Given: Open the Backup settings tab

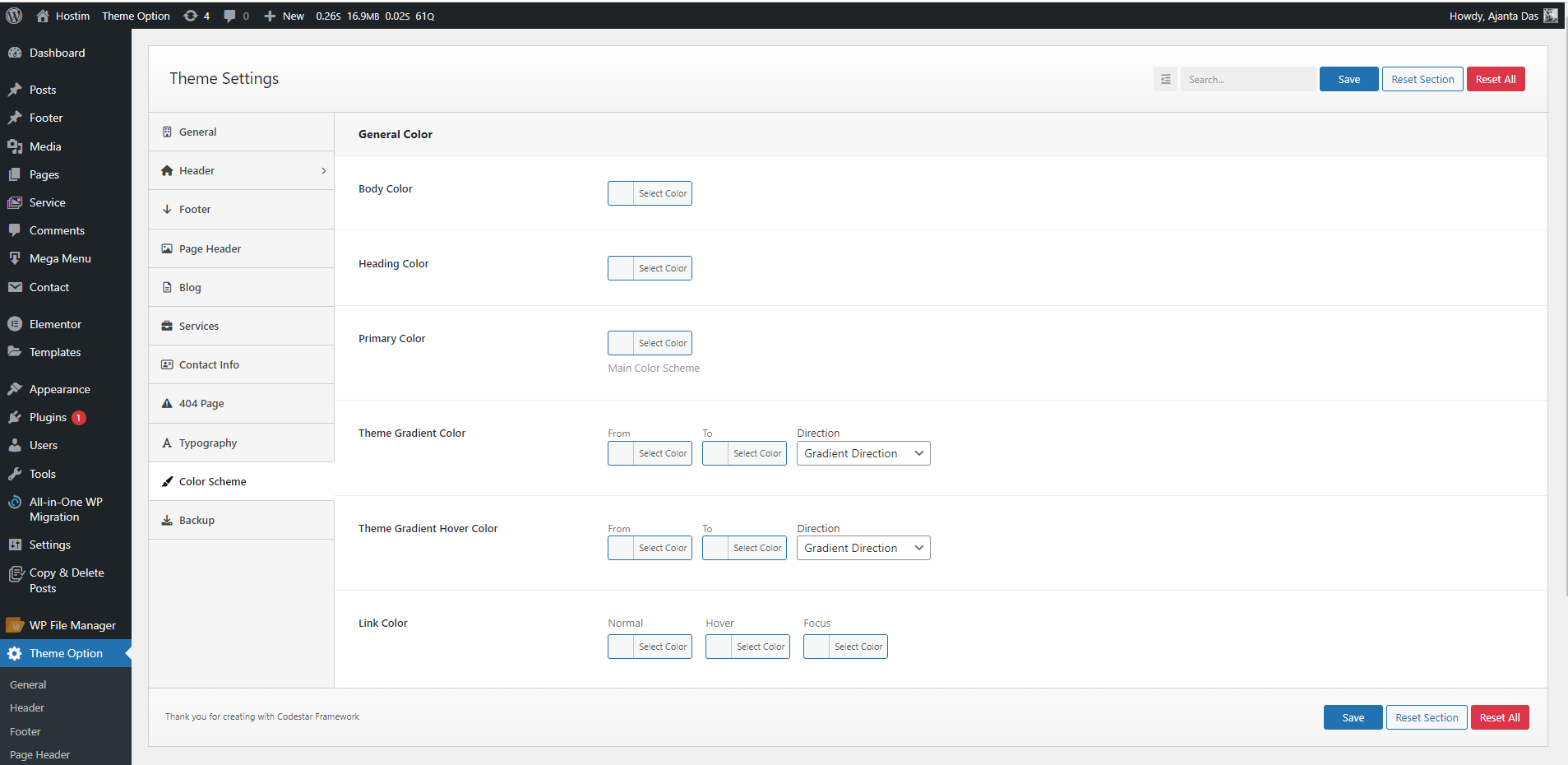Looking at the screenshot, I should pyautogui.click(x=197, y=520).
